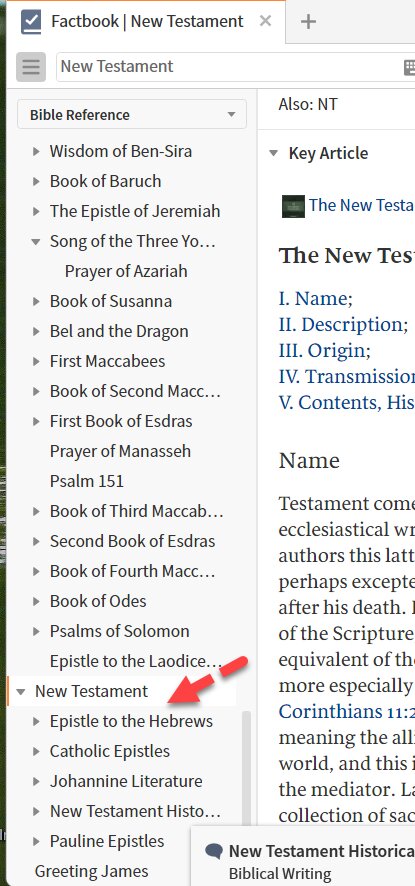
Task: Click the grid icon beside search box
Action: pyautogui.click(x=409, y=67)
